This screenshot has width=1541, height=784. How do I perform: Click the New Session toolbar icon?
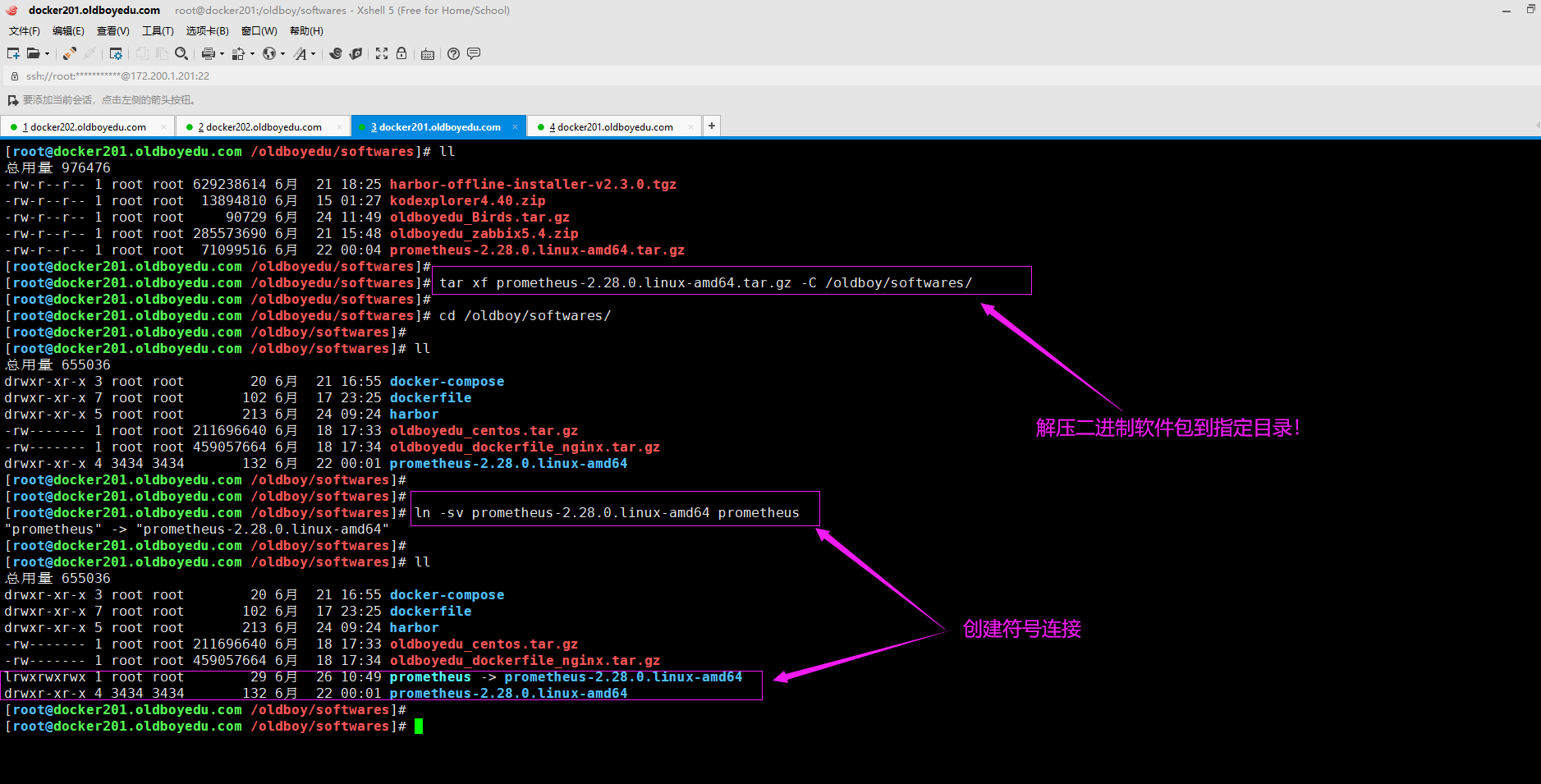13,53
